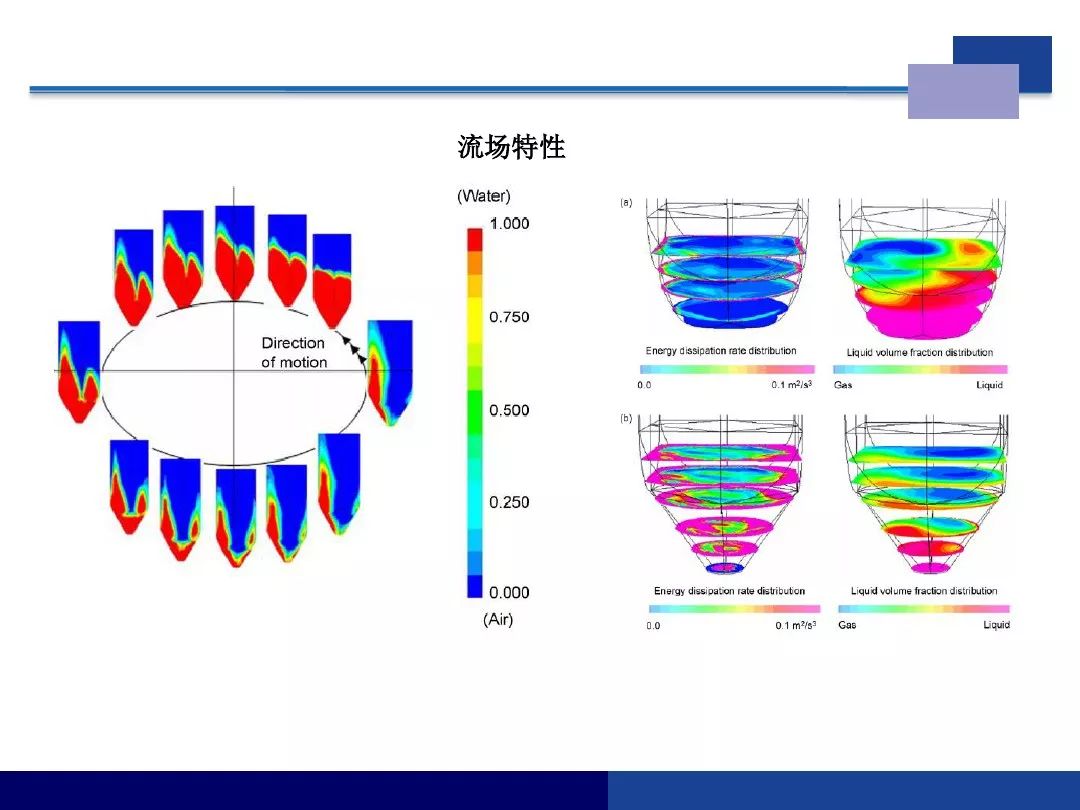The width and height of the screenshot is (1080, 810).
Task: Click the (b) panel label
Action: pos(625,418)
